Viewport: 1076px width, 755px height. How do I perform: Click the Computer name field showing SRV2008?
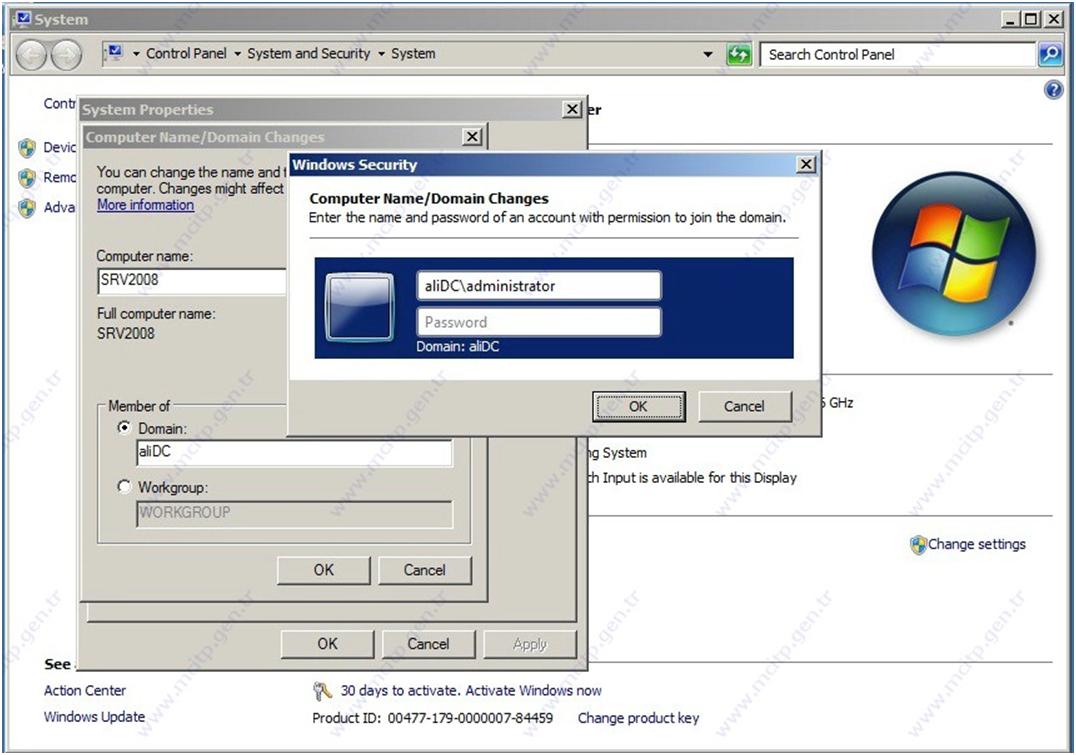[x=192, y=281]
